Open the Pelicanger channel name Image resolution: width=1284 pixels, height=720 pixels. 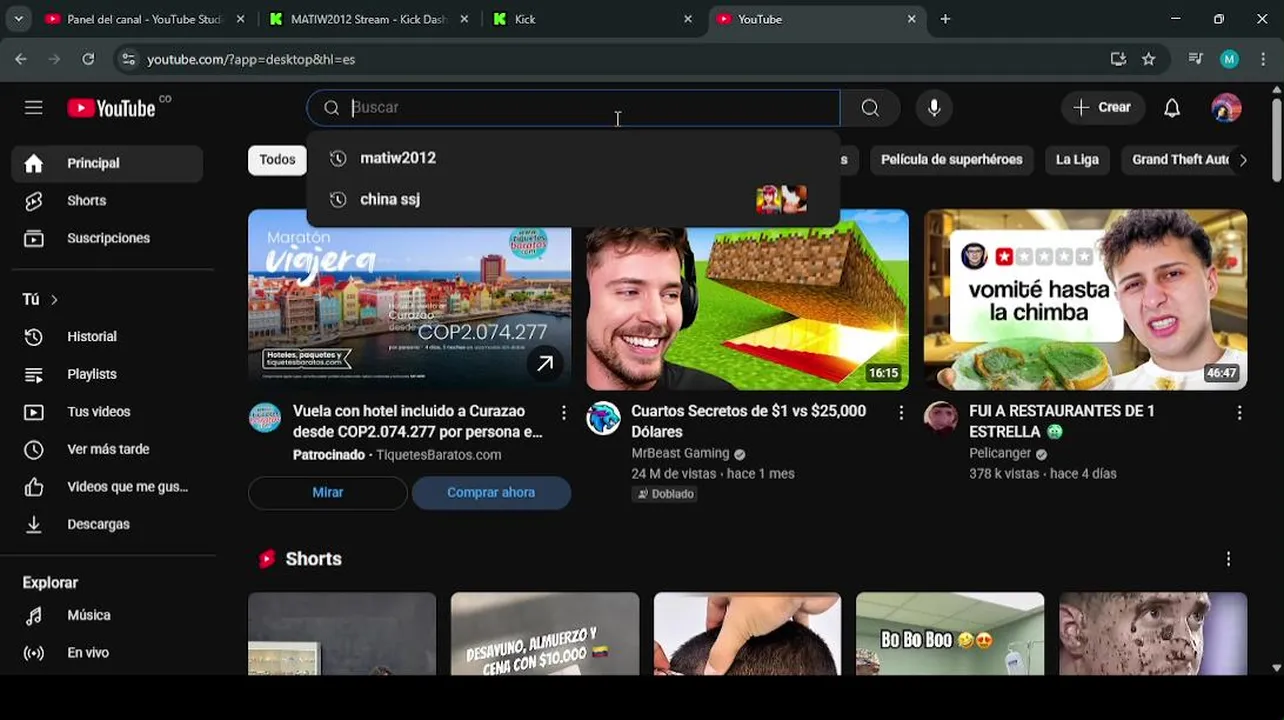click(x=1000, y=454)
